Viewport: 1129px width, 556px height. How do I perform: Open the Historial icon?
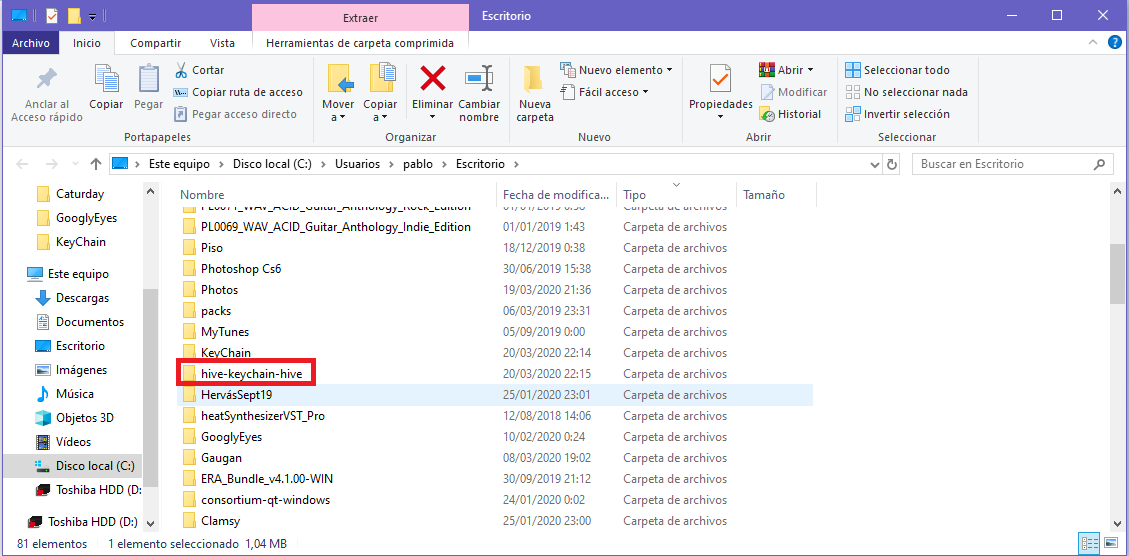[767, 114]
